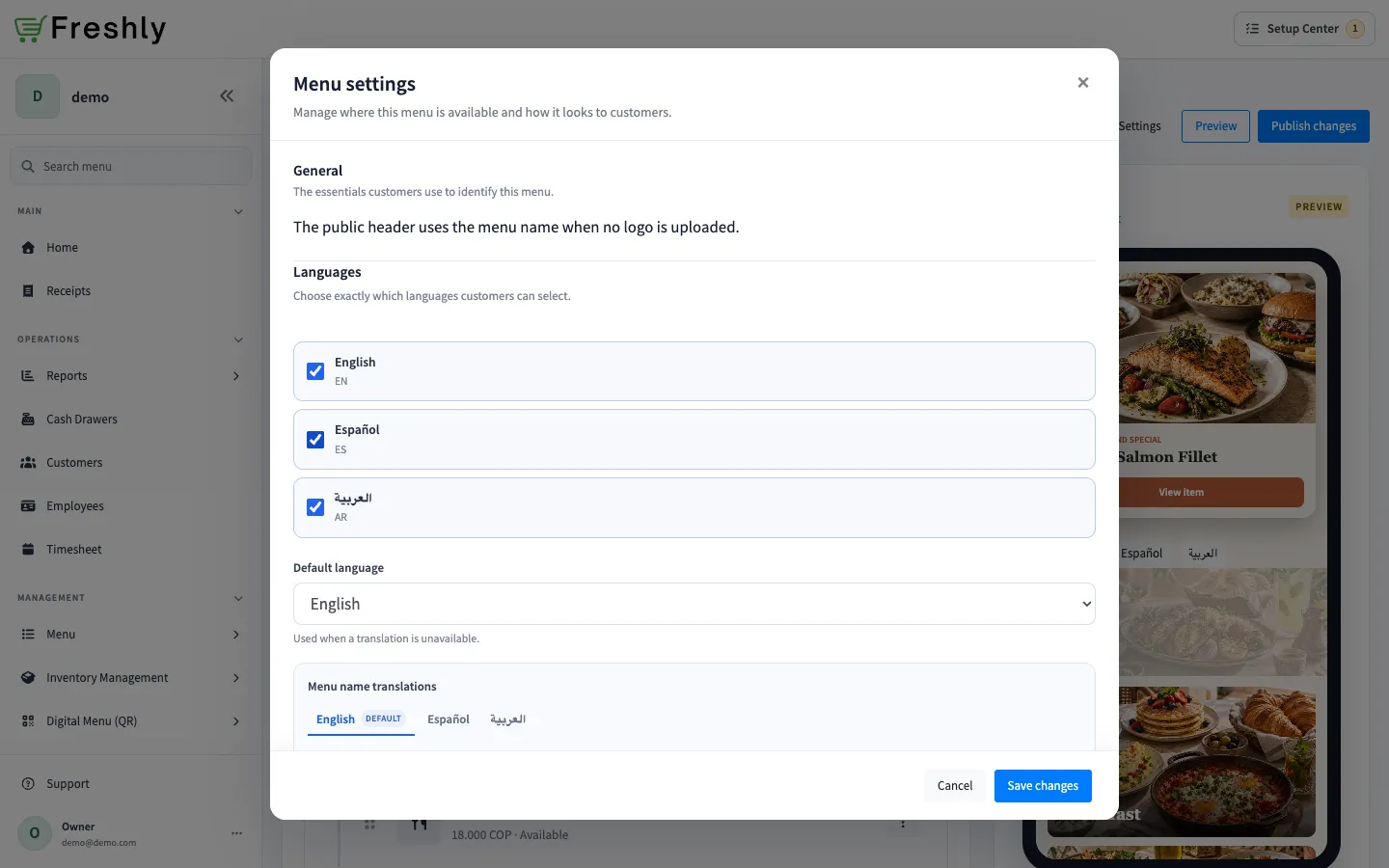The width and height of the screenshot is (1389, 868).
Task: Click Save changes button
Action: (1043, 786)
